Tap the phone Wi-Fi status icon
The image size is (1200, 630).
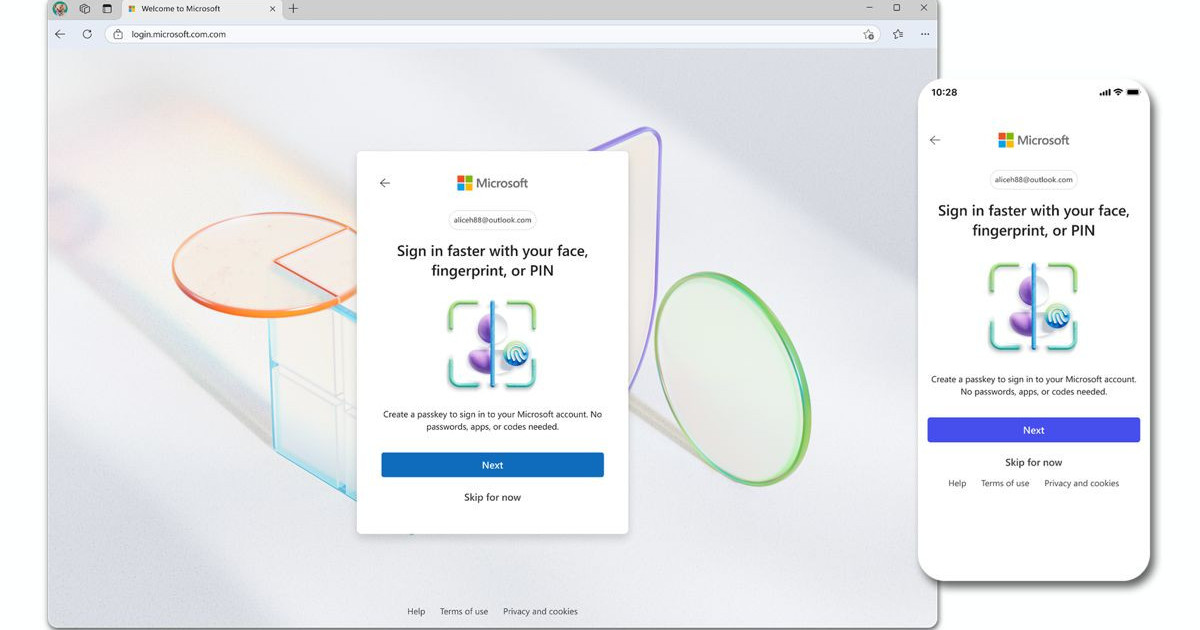click(x=1117, y=92)
